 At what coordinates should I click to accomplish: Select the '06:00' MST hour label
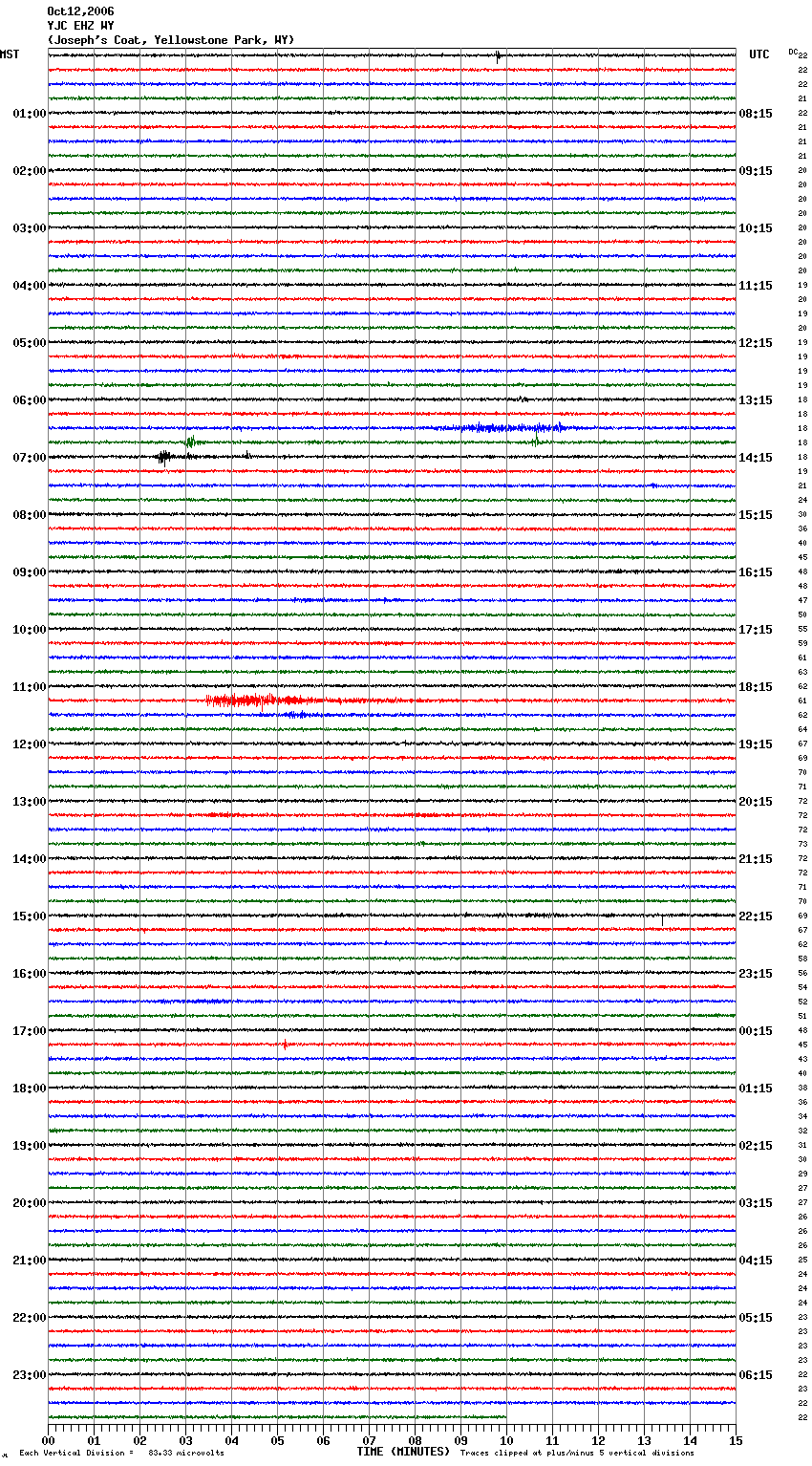point(30,400)
